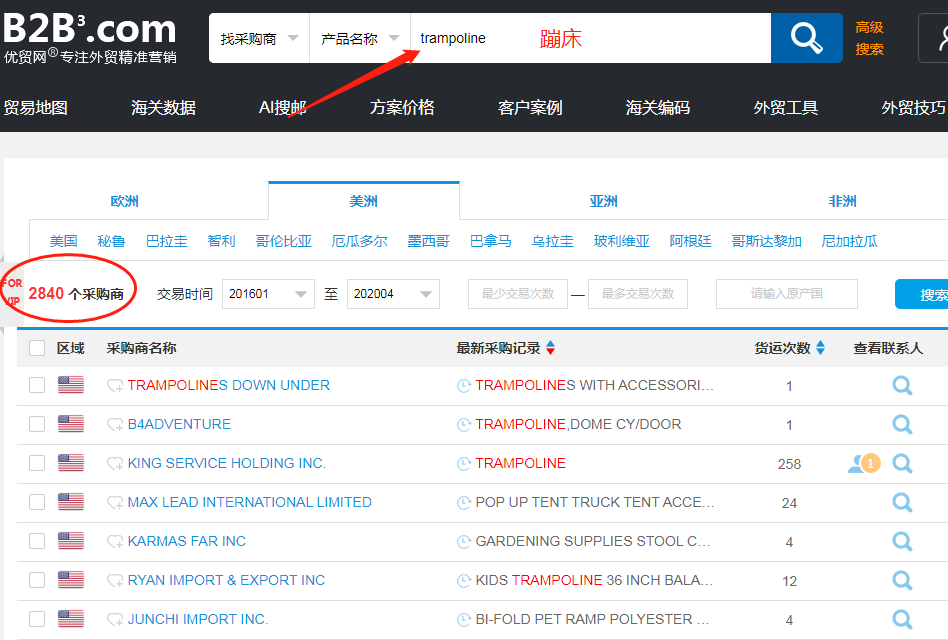948x640 pixels.
Task: View contacts magnifier for KING SERVICE HOLDING
Action: point(902,464)
